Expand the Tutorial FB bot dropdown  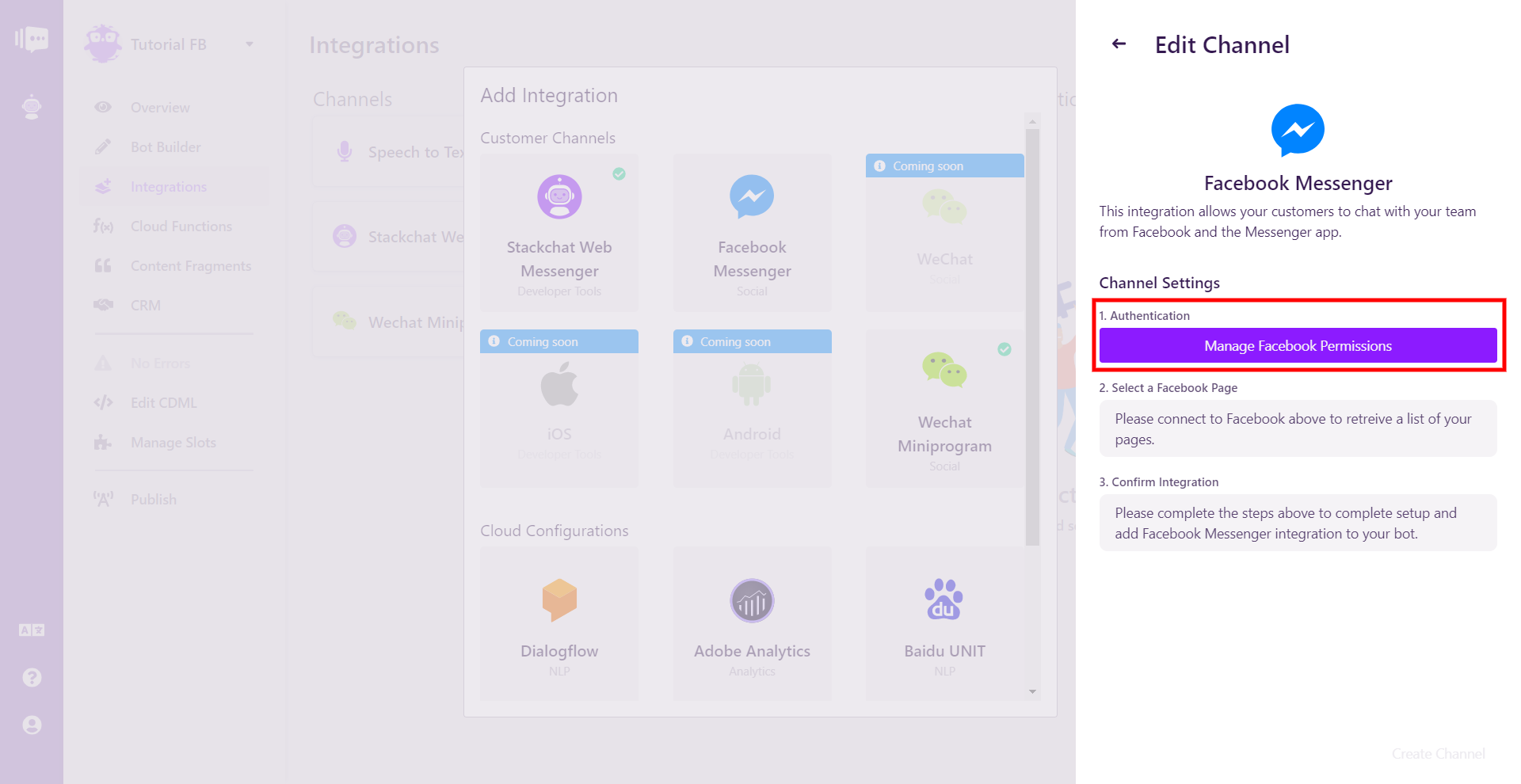(x=250, y=44)
